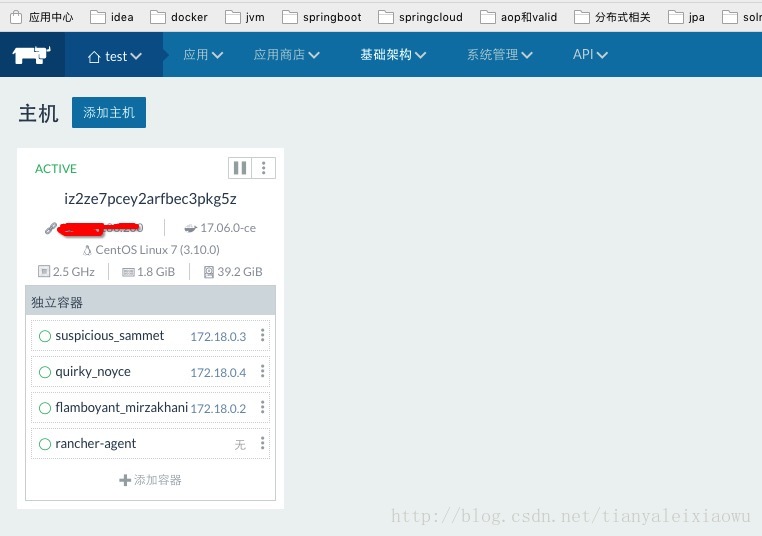Open the 应用商店 menu

pos(286,54)
